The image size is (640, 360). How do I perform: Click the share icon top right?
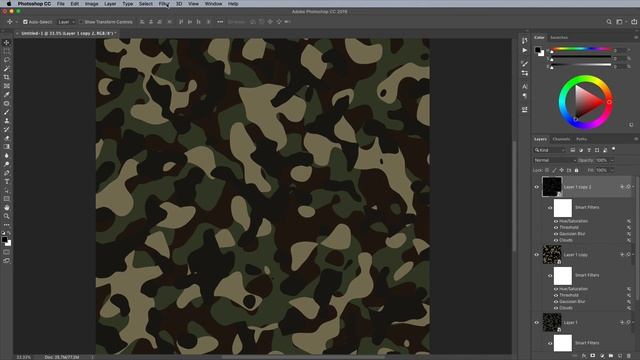tap(634, 22)
